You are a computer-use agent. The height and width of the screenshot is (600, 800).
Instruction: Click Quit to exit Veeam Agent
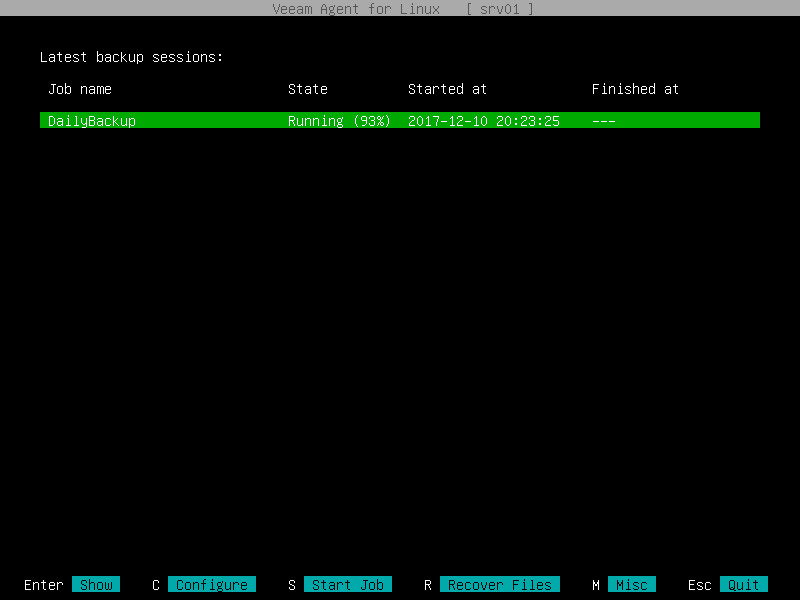point(742,584)
